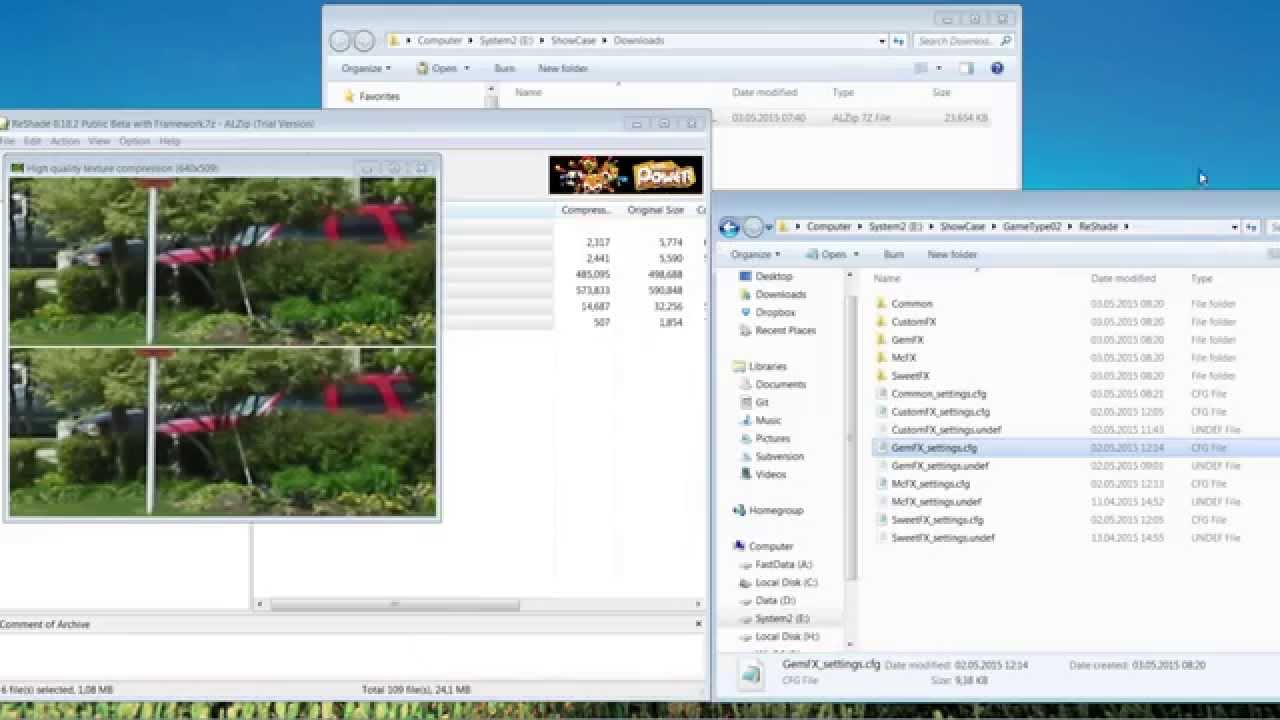Open Option menu in ALZip

coord(135,142)
